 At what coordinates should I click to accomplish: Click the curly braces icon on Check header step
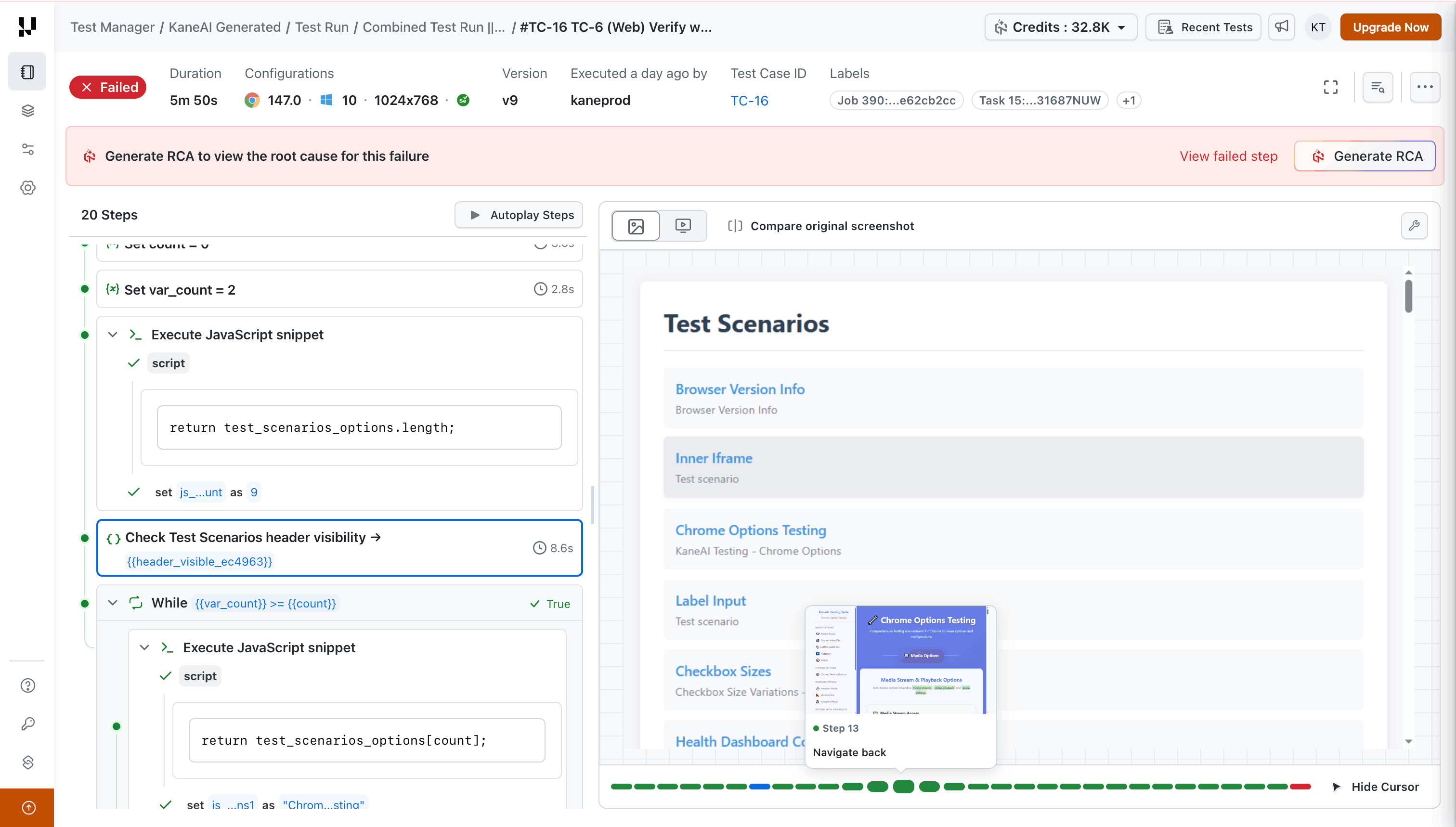tap(113, 539)
